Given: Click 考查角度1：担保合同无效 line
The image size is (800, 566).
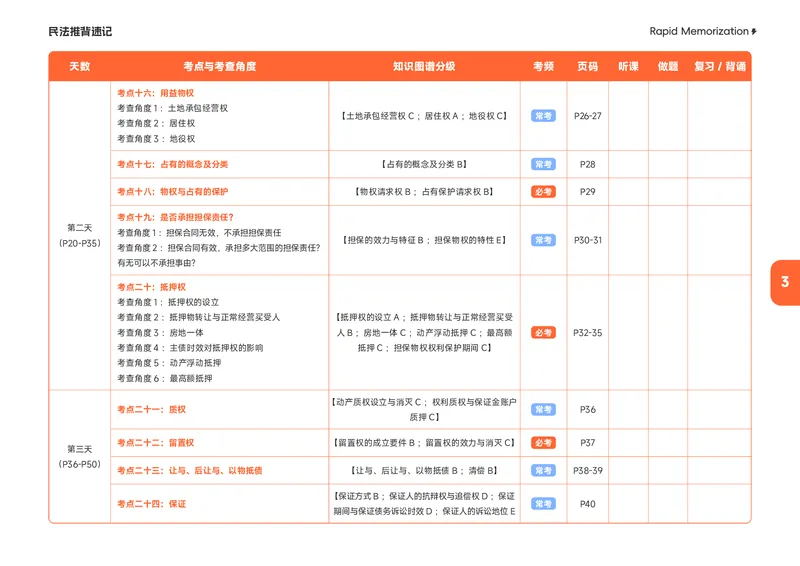Looking at the screenshot, I should click(x=199, y=233).
